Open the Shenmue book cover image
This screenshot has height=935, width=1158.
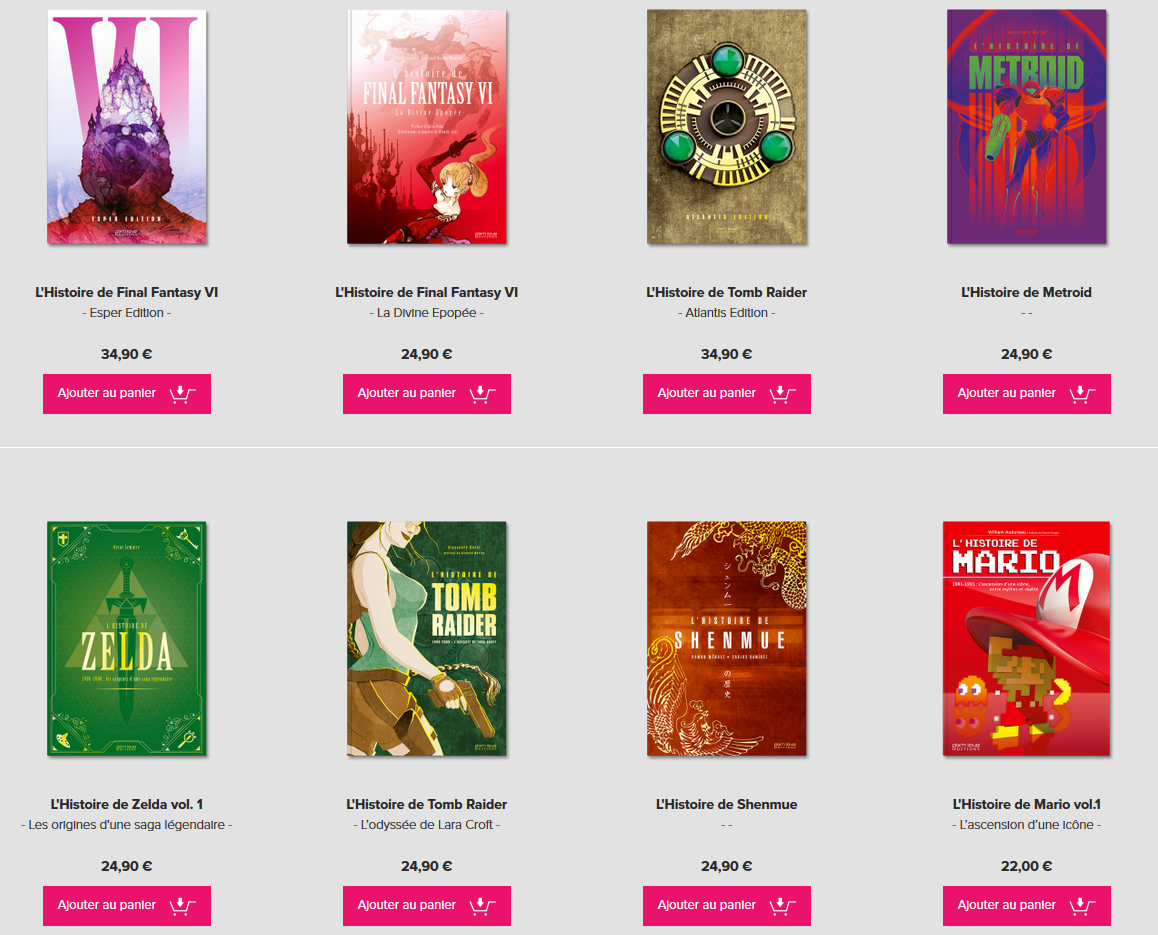(x=727, y=639)
